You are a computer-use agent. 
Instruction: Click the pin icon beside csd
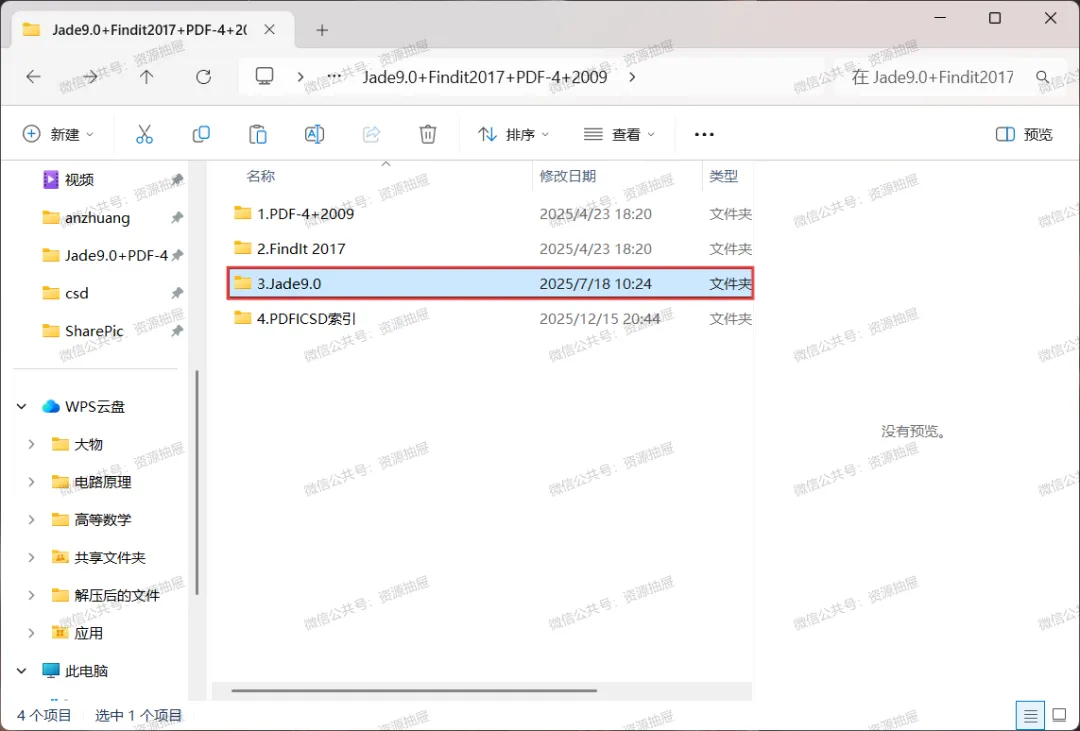point(177,294)
